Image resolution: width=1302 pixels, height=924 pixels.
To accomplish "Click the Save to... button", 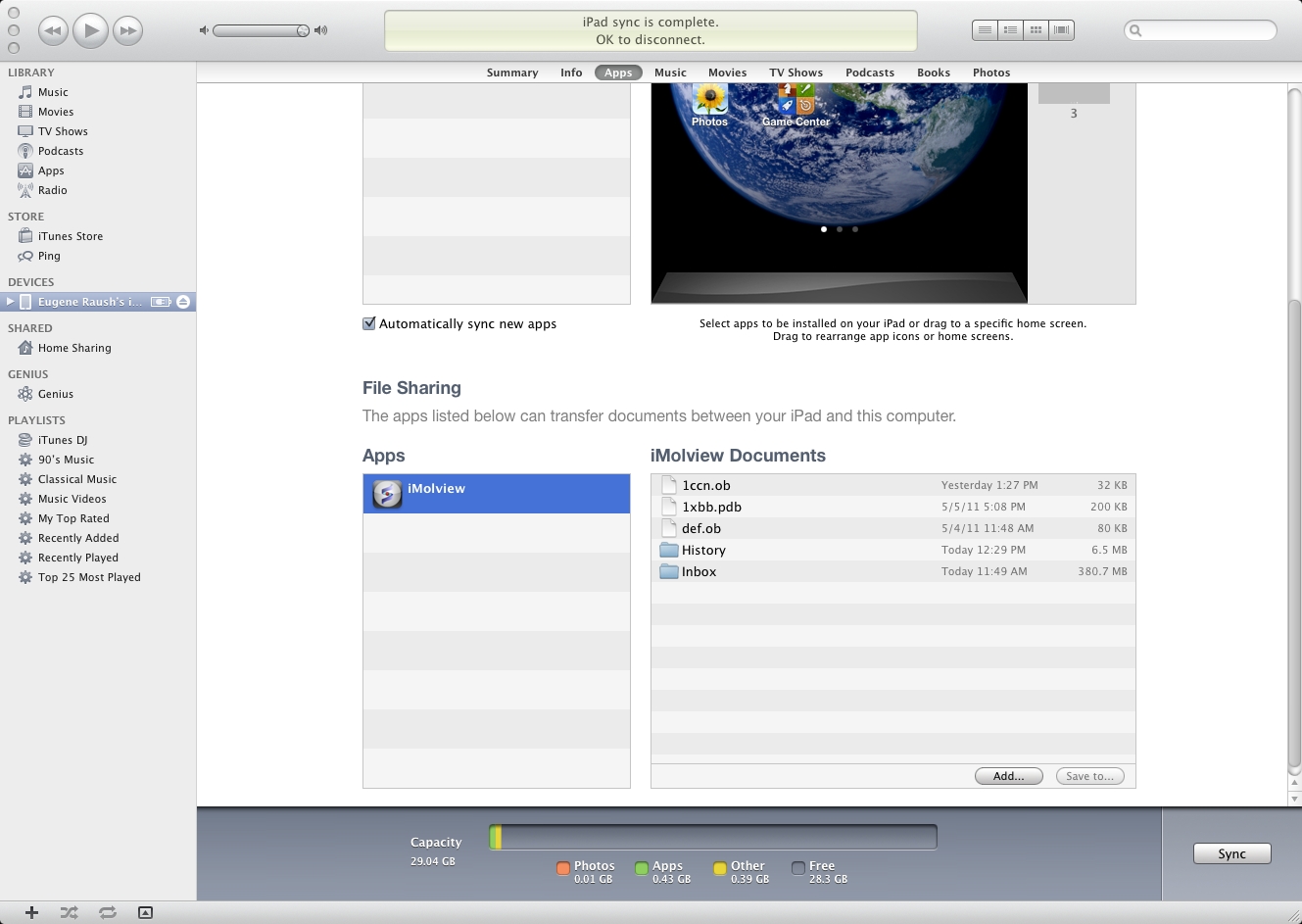I will coord(1089,776).
